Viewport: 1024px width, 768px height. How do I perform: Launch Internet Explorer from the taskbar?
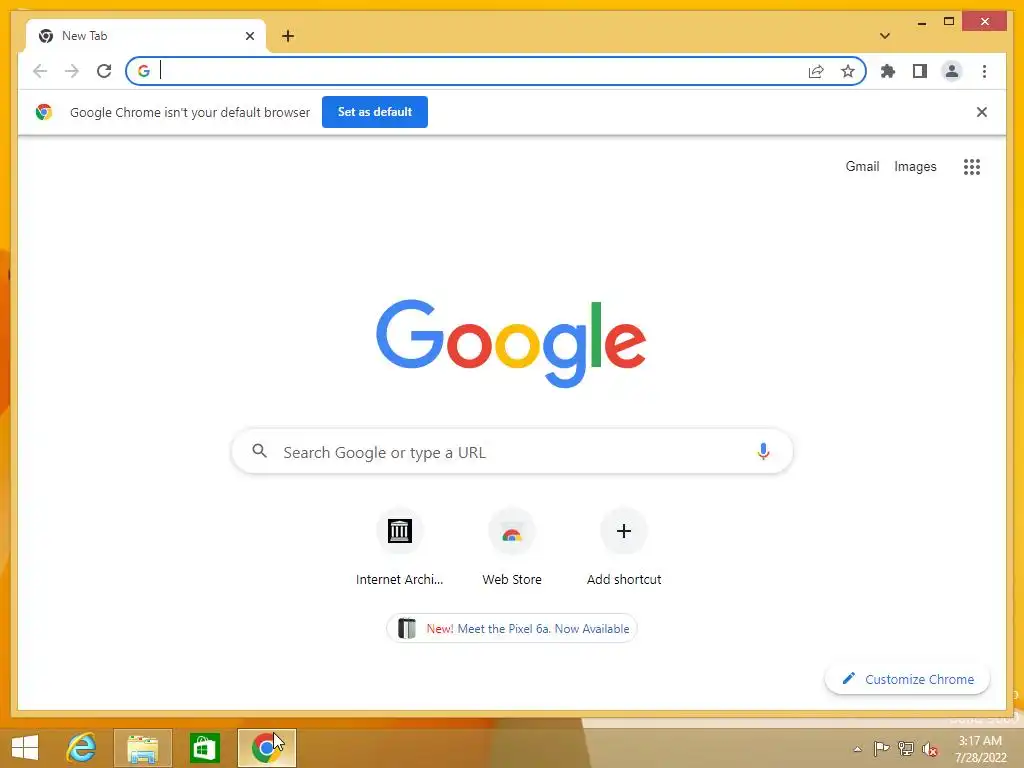coord(82,748)
